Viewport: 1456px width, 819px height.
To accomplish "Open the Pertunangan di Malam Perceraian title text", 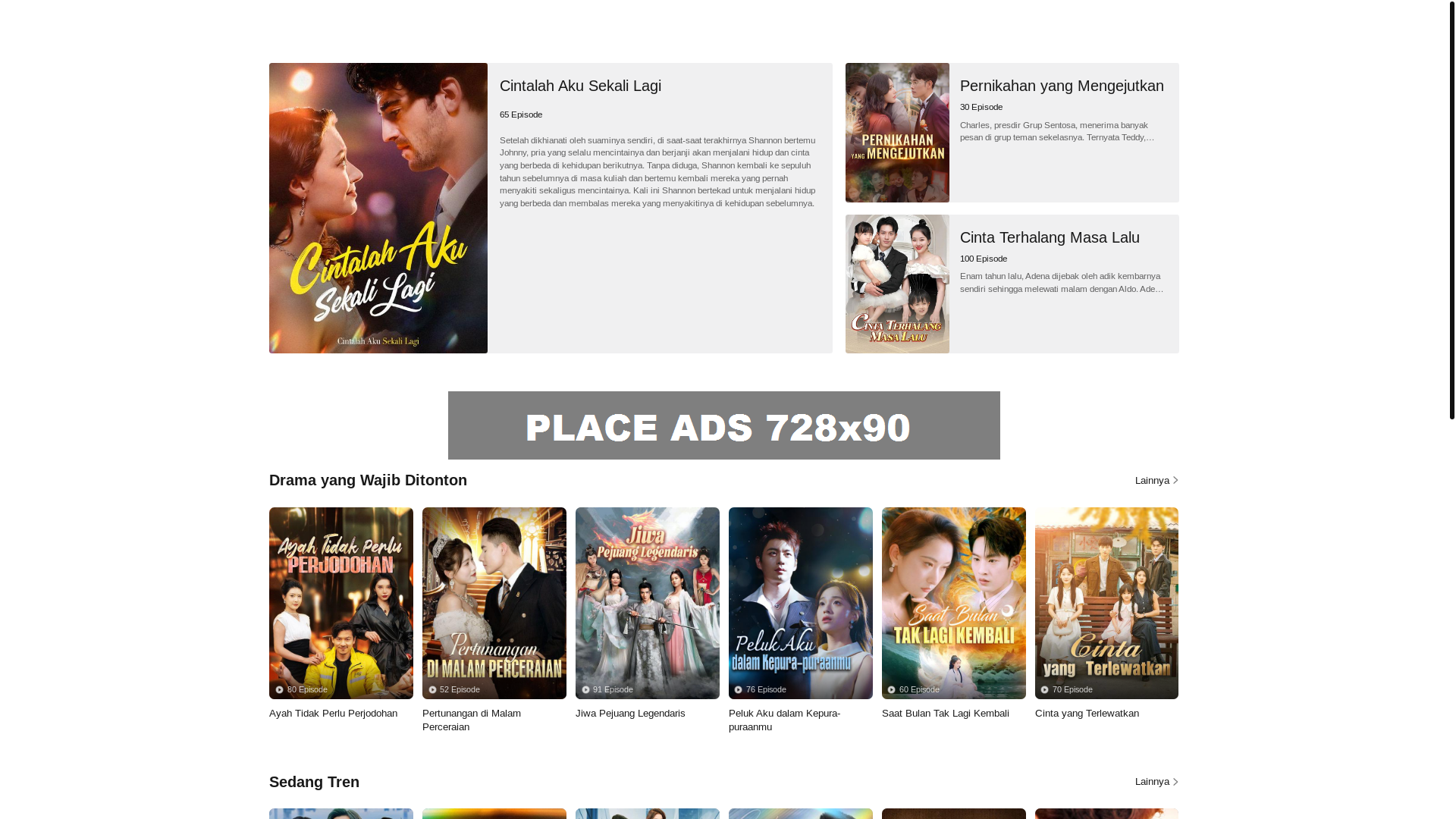I will click(x=472, y=720).
